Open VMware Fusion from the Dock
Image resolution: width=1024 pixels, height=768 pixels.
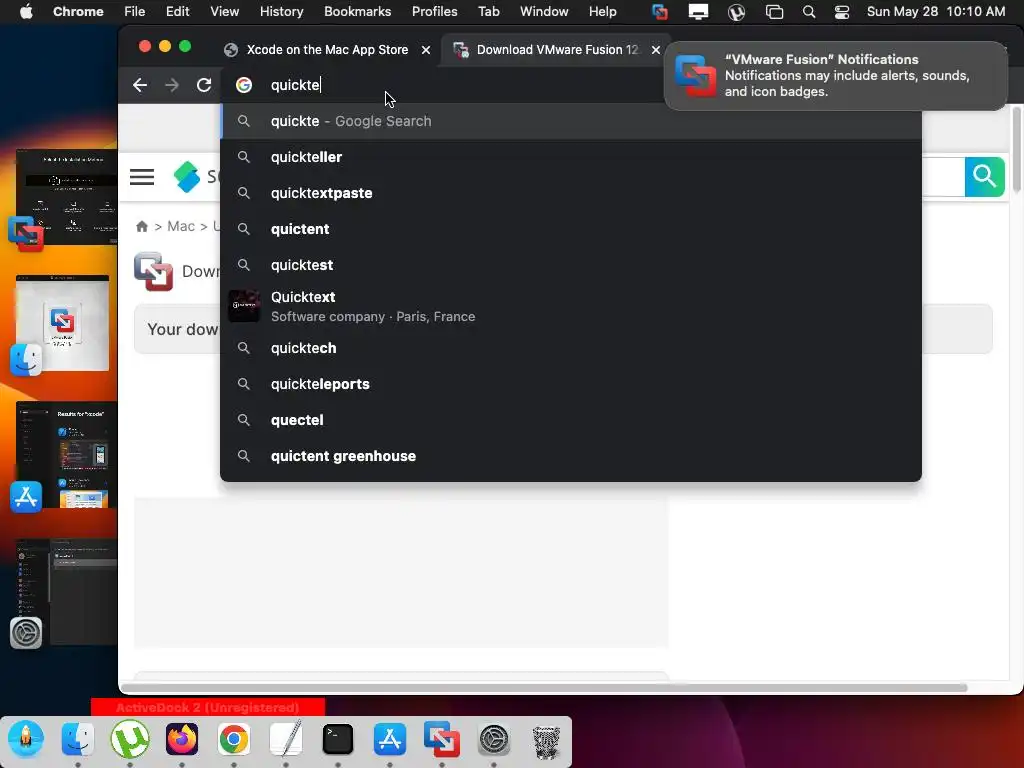(442, 739)
